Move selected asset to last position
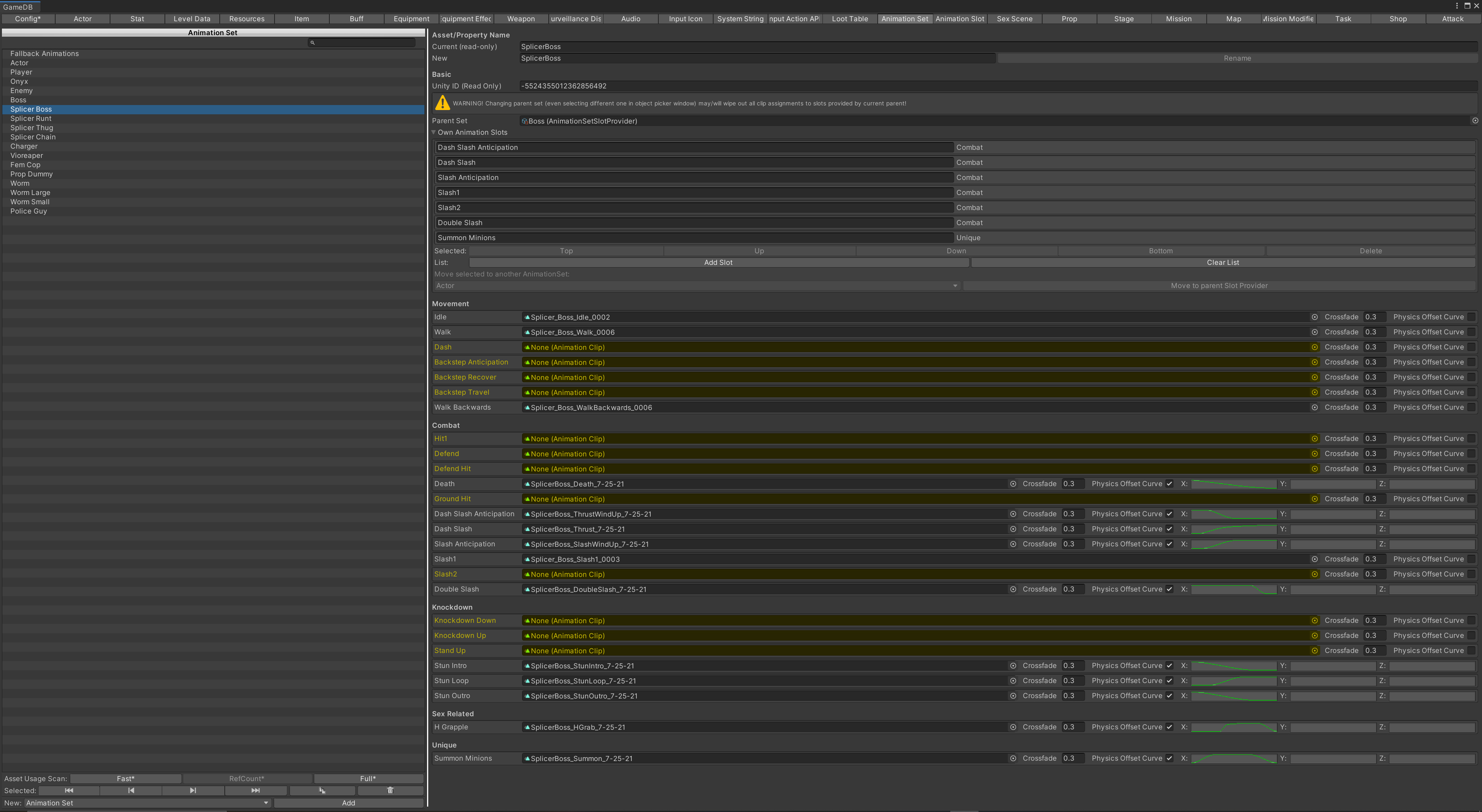 256,791
